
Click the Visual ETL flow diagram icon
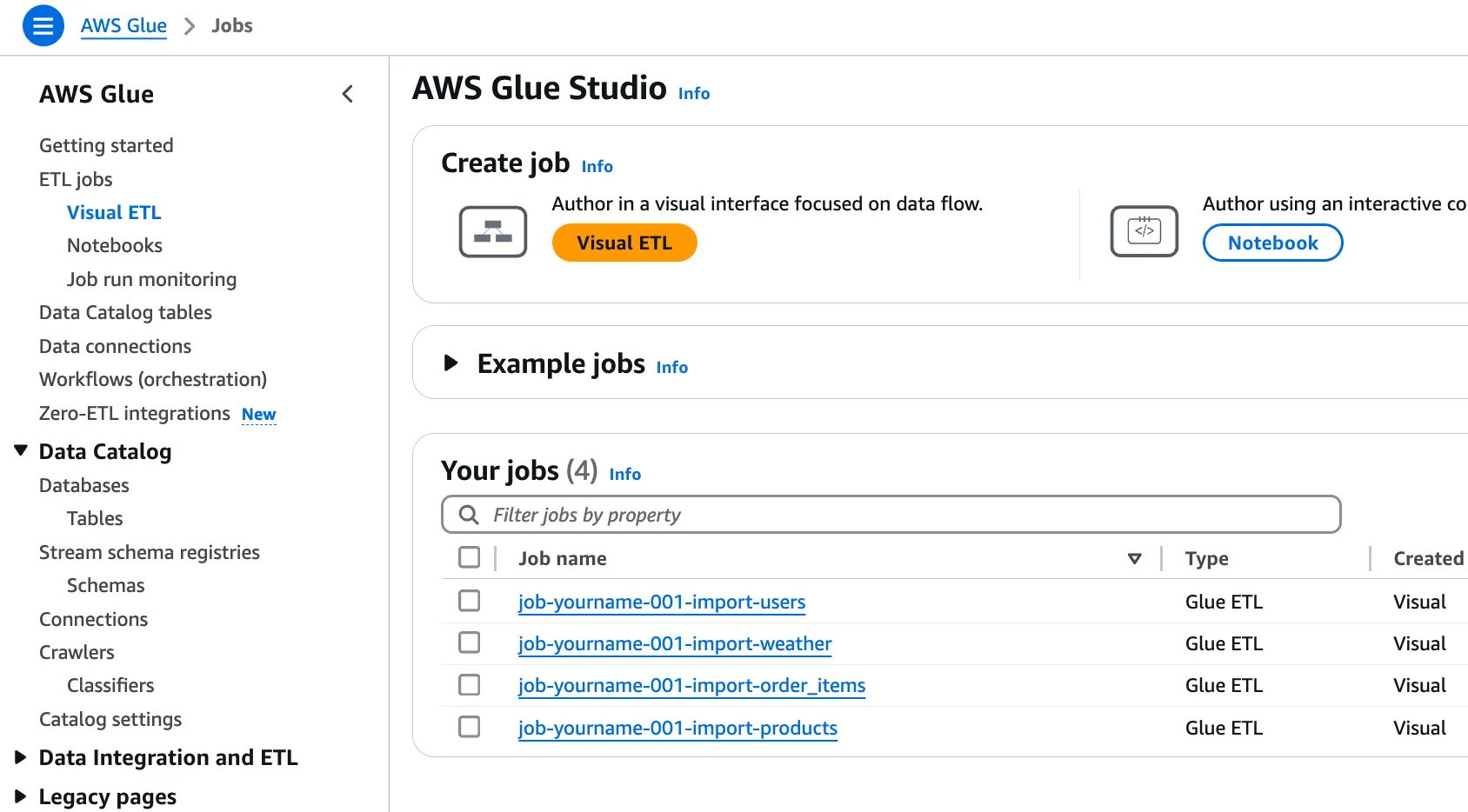(x=493, y=232)
